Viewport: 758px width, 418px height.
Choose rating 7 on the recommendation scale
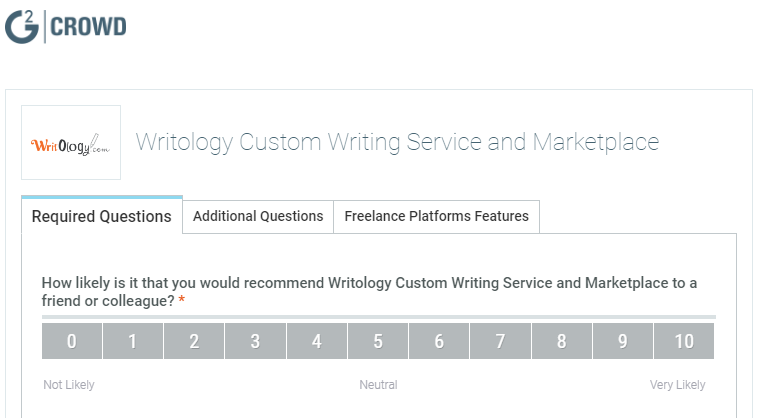pos(500,341)
